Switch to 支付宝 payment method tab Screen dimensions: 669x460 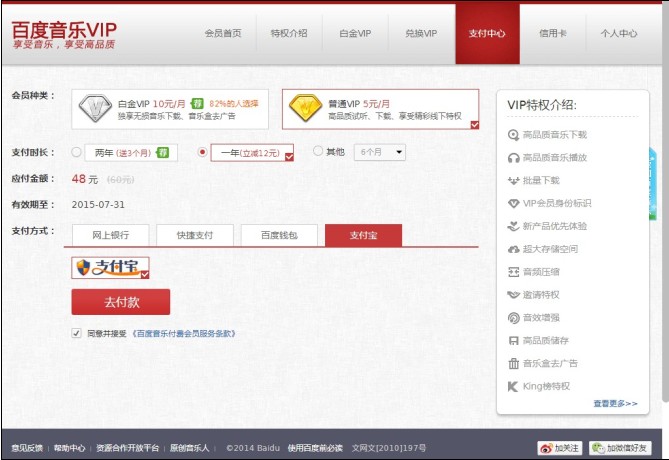click(x=364, y=235)
